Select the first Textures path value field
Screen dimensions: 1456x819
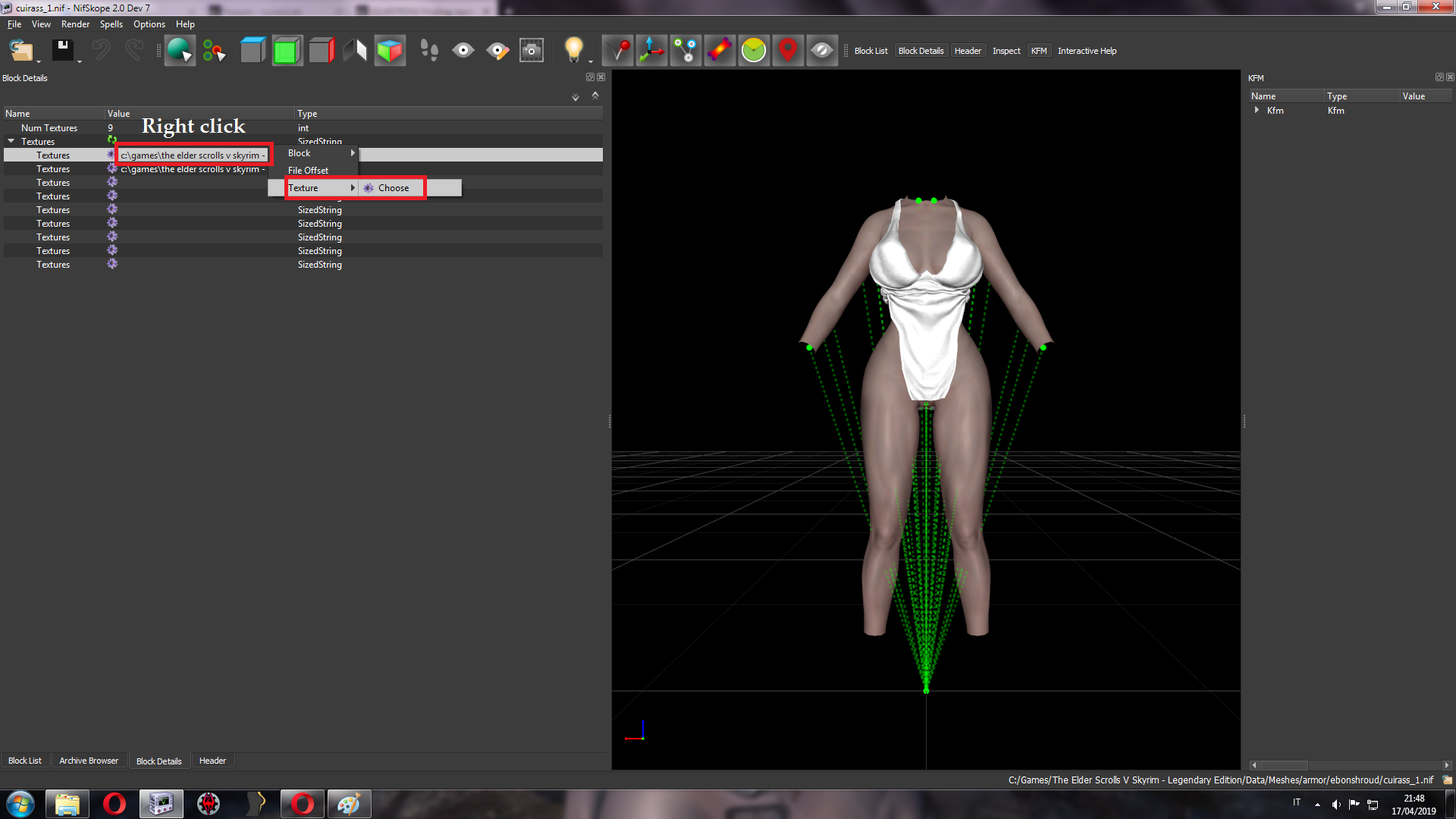(x=193, y=155)
